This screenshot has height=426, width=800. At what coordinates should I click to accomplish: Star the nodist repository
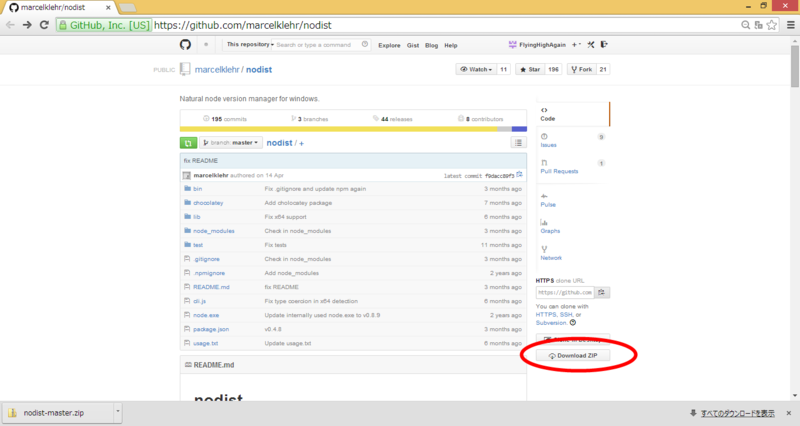[x=531, y=69]
